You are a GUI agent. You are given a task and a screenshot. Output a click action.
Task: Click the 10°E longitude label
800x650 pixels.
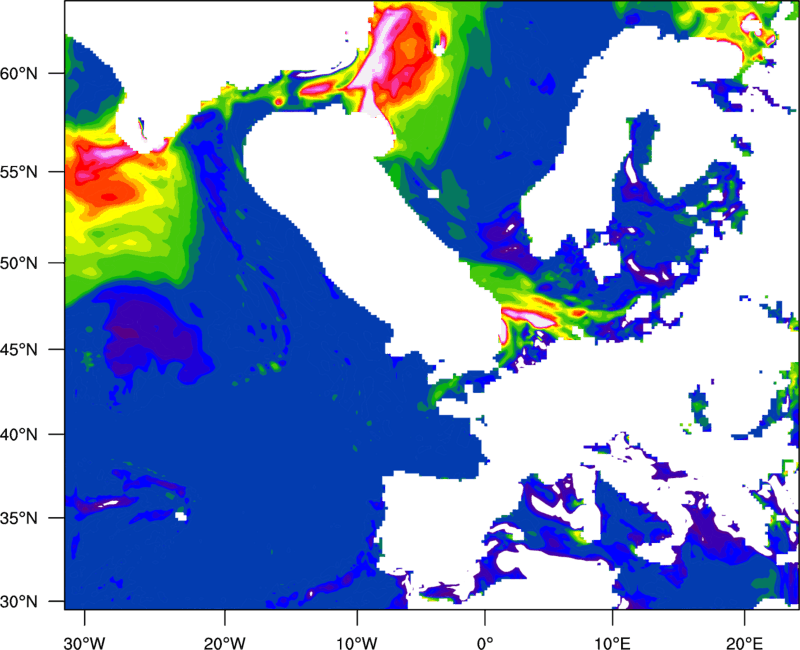(613, 643)
